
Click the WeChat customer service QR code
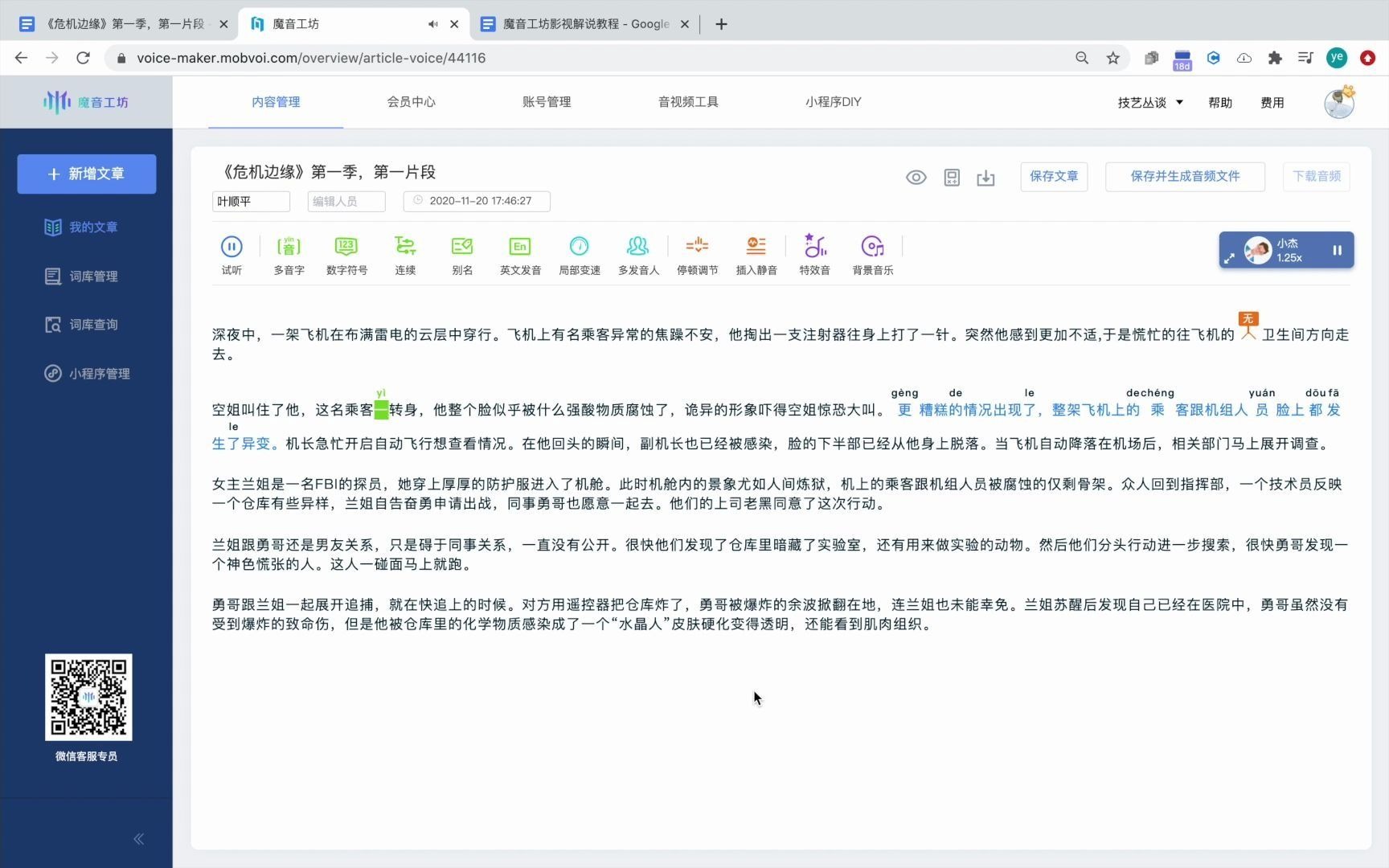pyautogui.click(x=88, y=698)
